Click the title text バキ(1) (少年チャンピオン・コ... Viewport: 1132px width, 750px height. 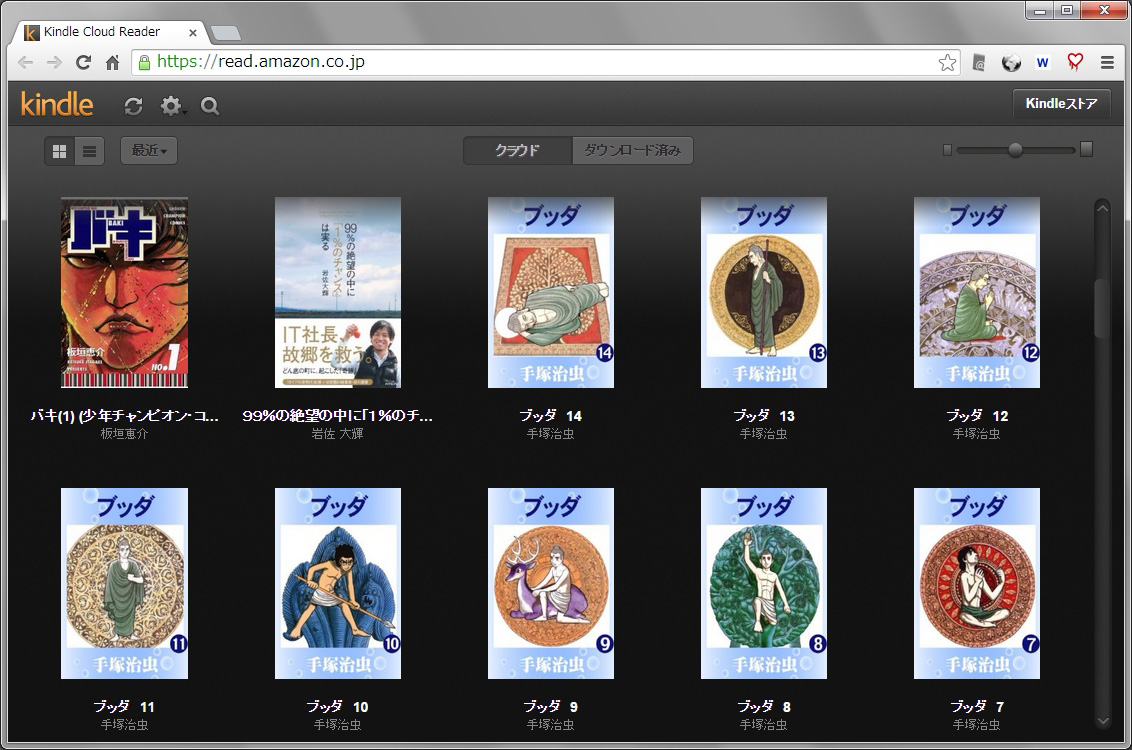[124, 416]
